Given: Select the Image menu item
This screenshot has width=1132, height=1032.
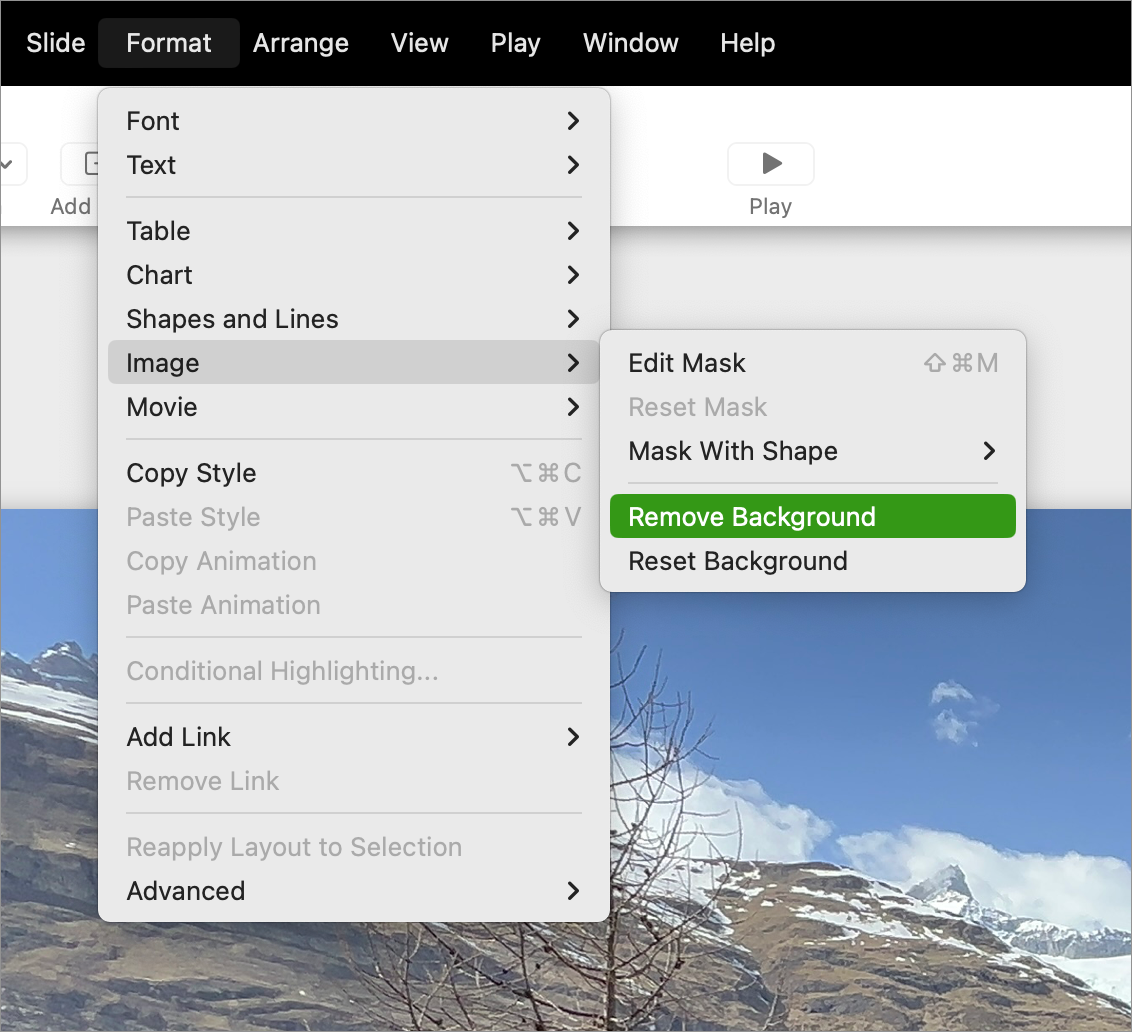Looking at the screenshot, I should pos(354,363).
